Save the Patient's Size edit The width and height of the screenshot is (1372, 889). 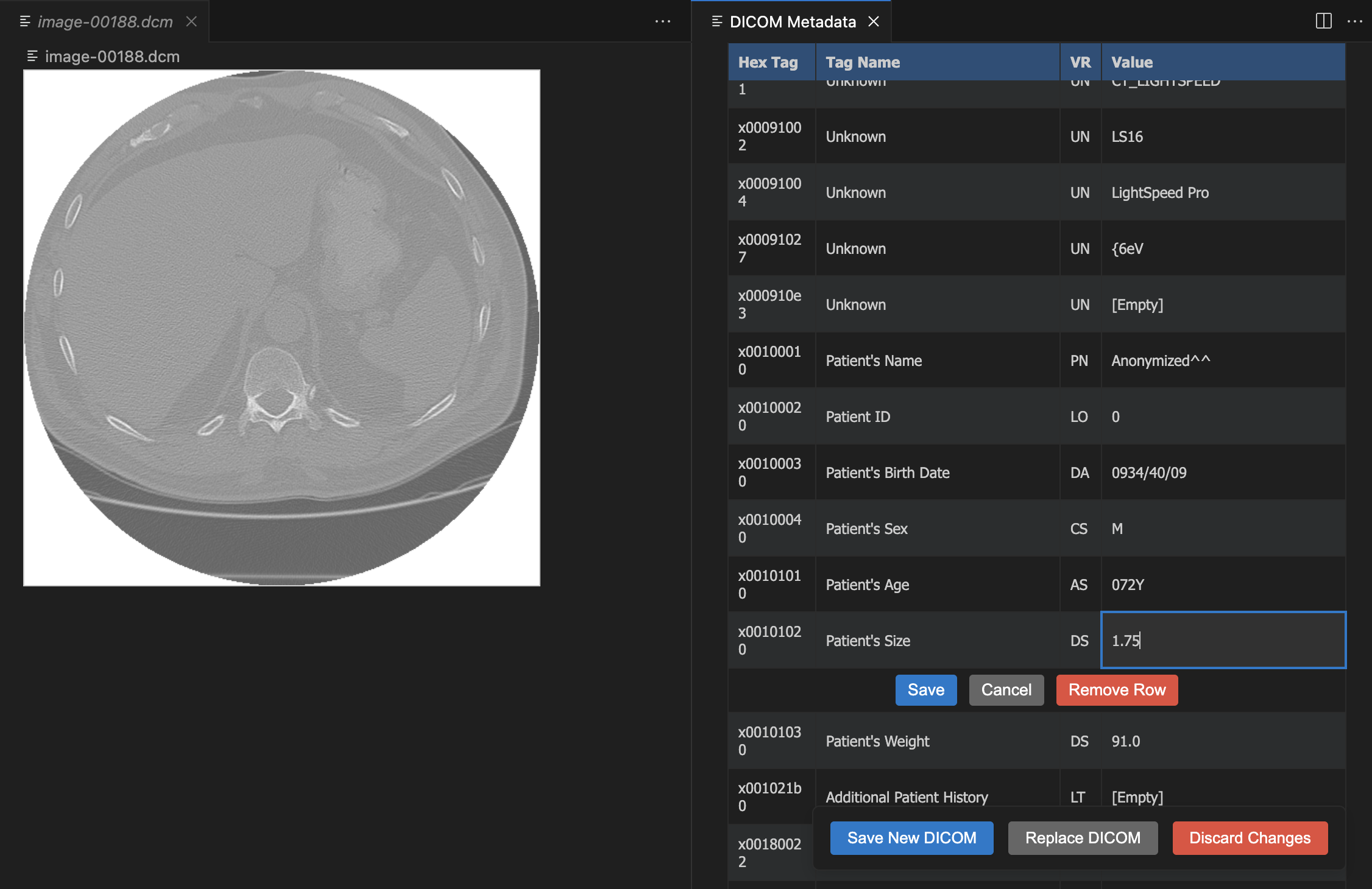925,690
